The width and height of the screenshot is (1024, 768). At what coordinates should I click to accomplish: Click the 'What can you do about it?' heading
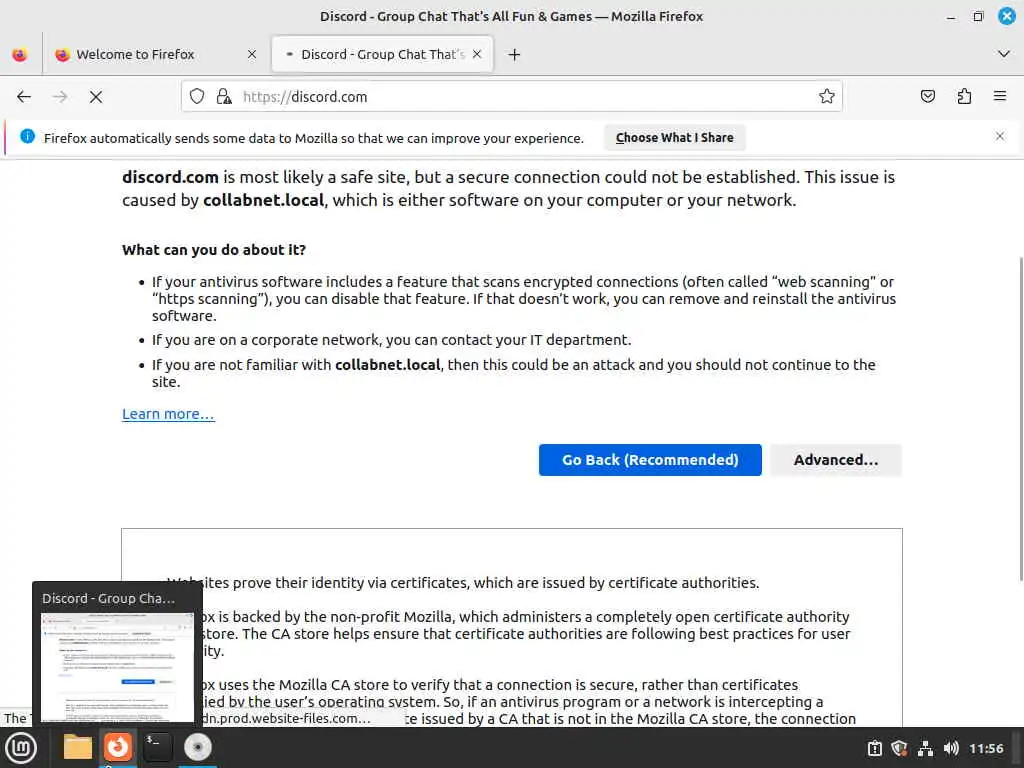(x=214, y=249)
